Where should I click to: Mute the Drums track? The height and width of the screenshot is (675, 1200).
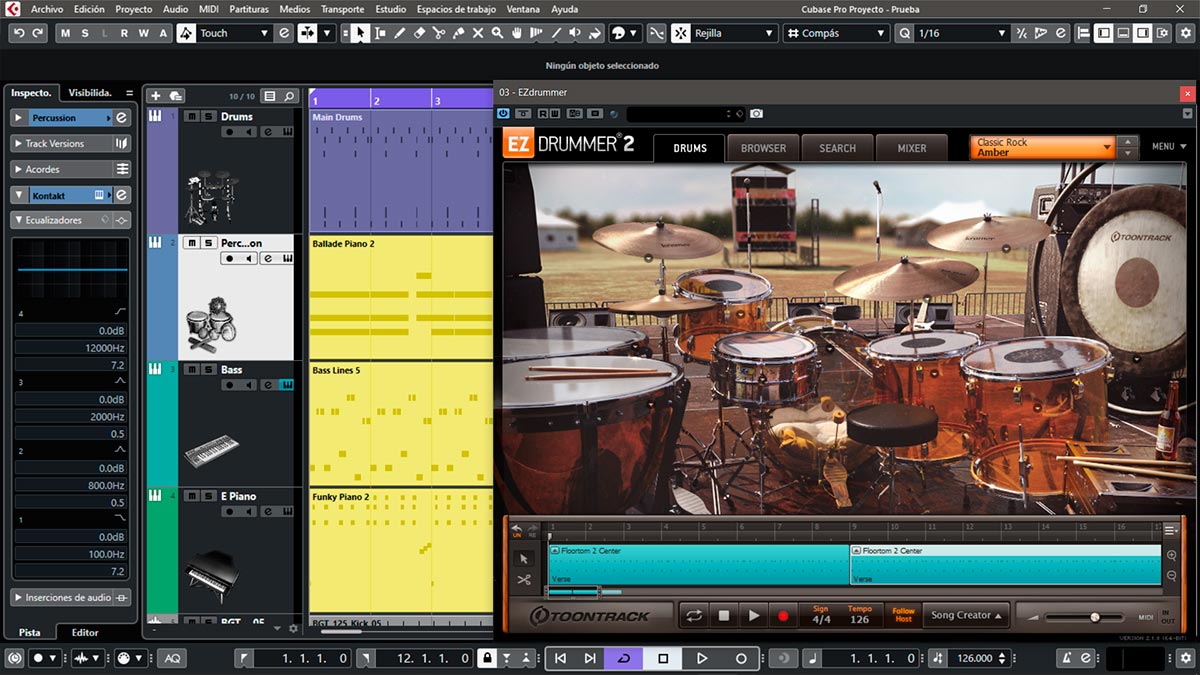click(x=191, y=117)
